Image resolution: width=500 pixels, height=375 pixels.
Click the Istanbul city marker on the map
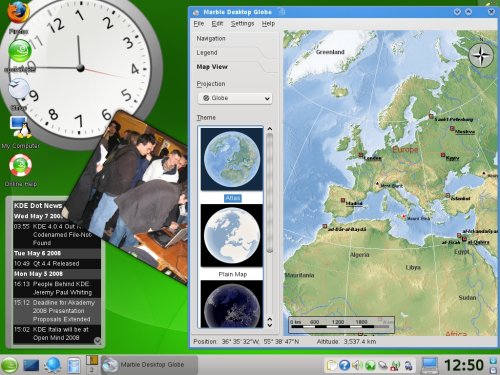[x=448, y=196]
